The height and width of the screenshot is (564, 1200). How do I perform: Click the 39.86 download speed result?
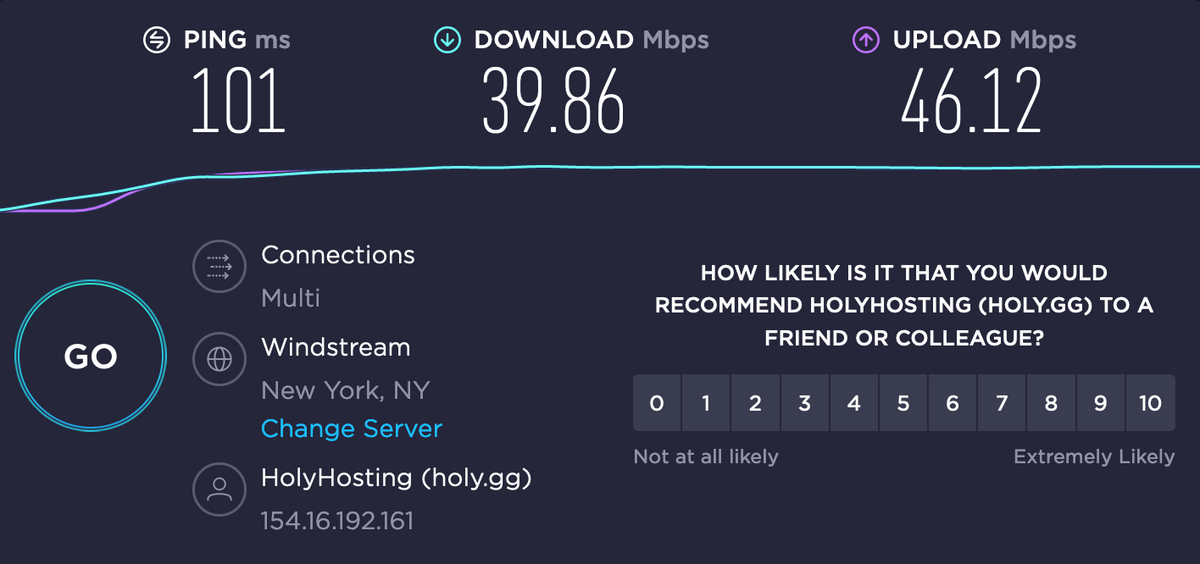point(554,101)
